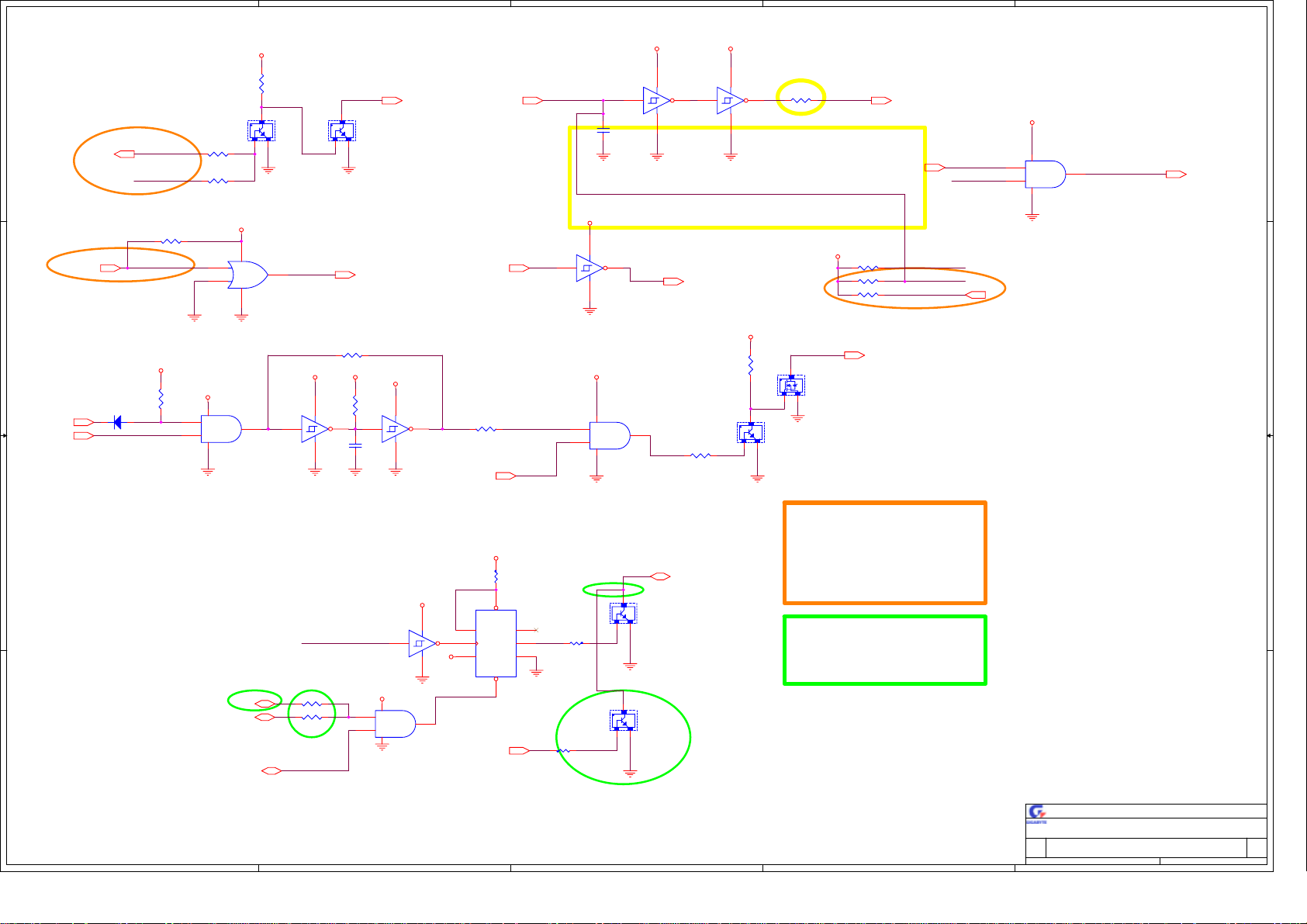Select the lone Schmitt inverter below the yellow box
The width and height of the screenshot is (1307, 924).
(591, 268)
